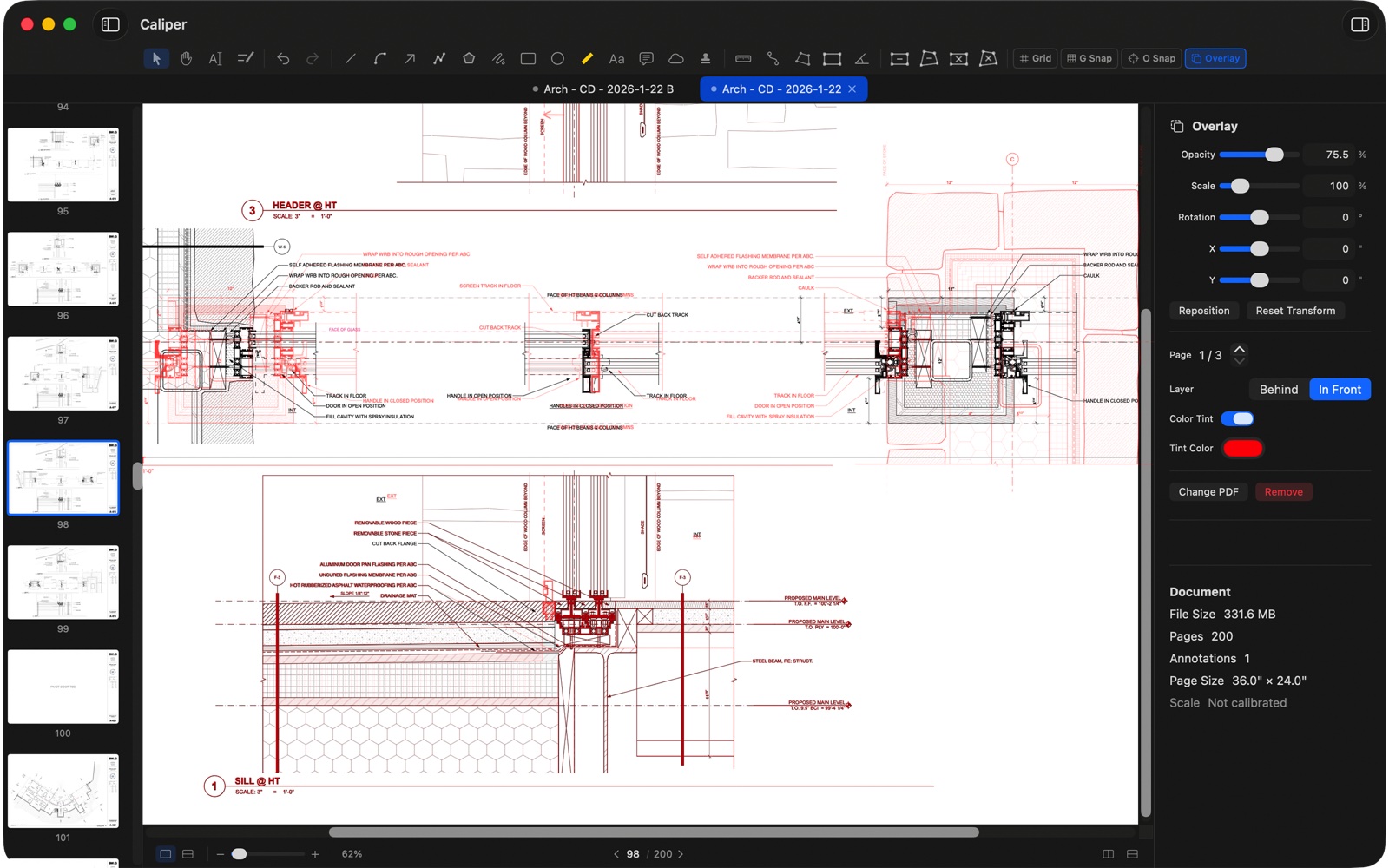Activate the hand pan tool

(186, 59)
